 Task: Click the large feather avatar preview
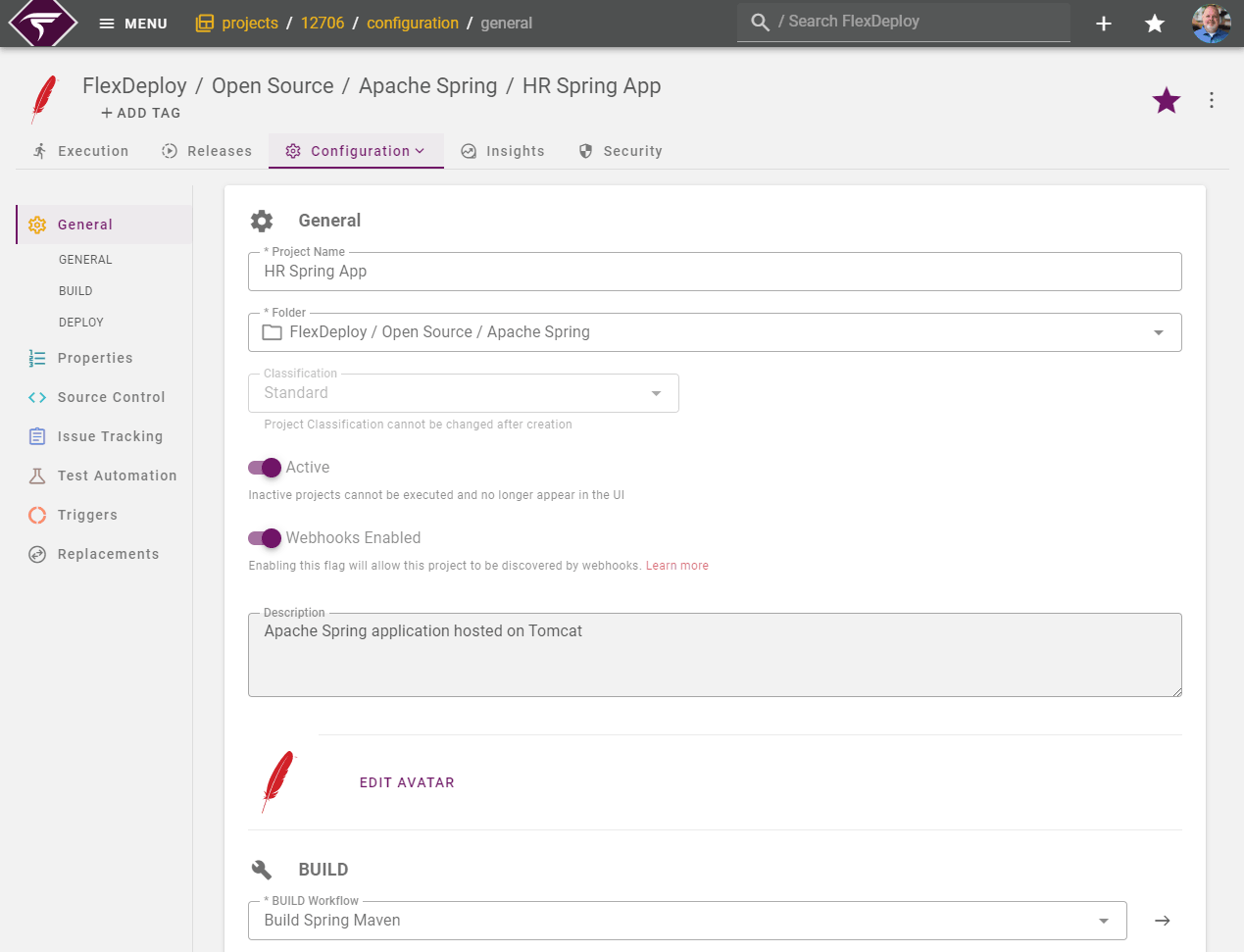point(279,781)
